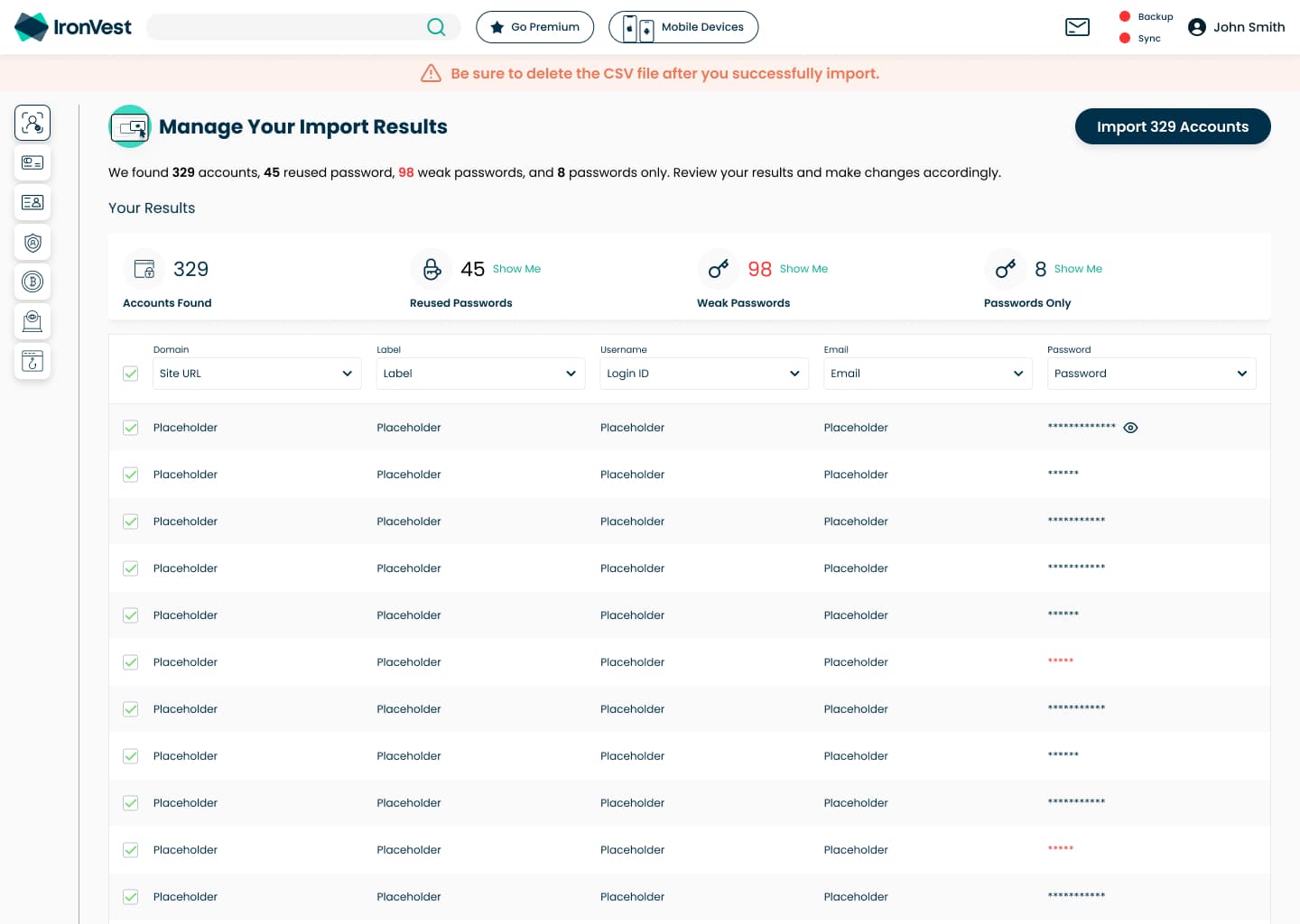
Task: Click the IronVest logo
Action: (x=73, y=27)
